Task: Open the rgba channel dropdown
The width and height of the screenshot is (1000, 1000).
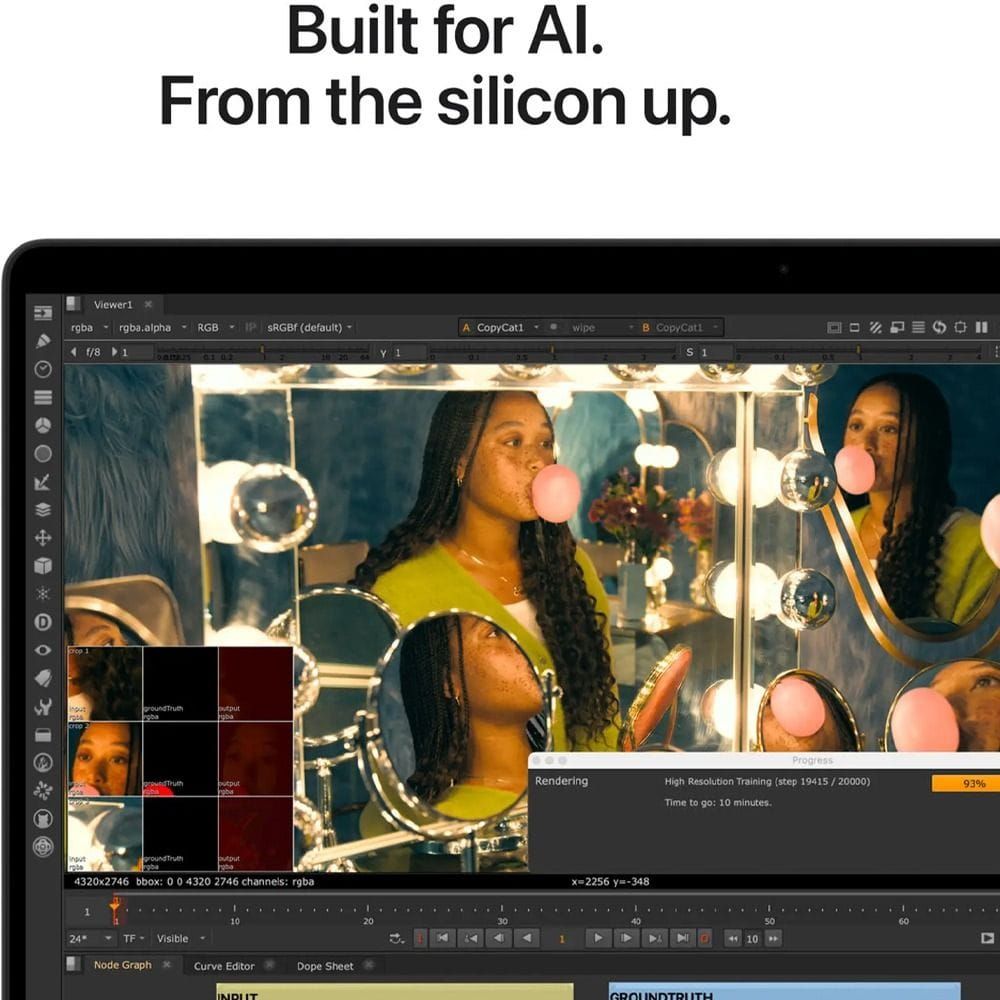Action: point(89,327)
